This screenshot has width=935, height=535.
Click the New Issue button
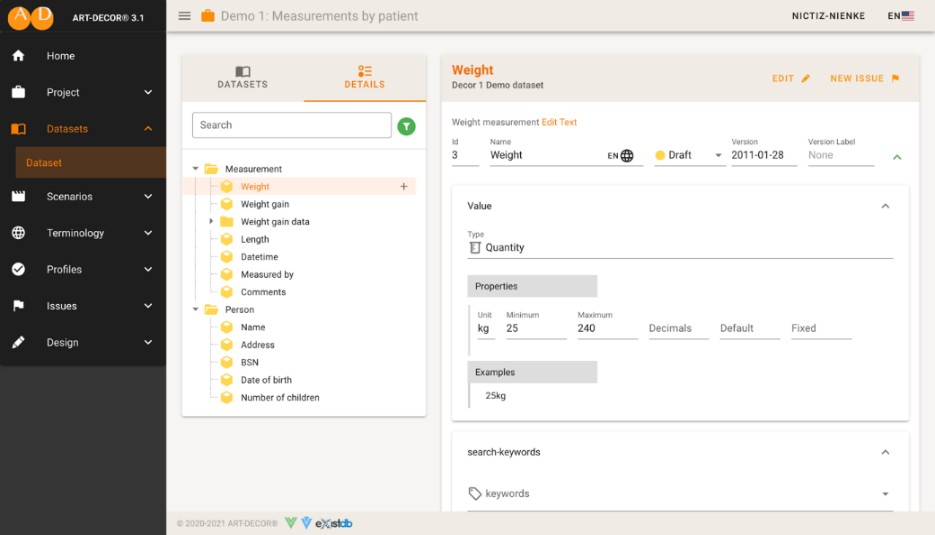pos(865,78)
